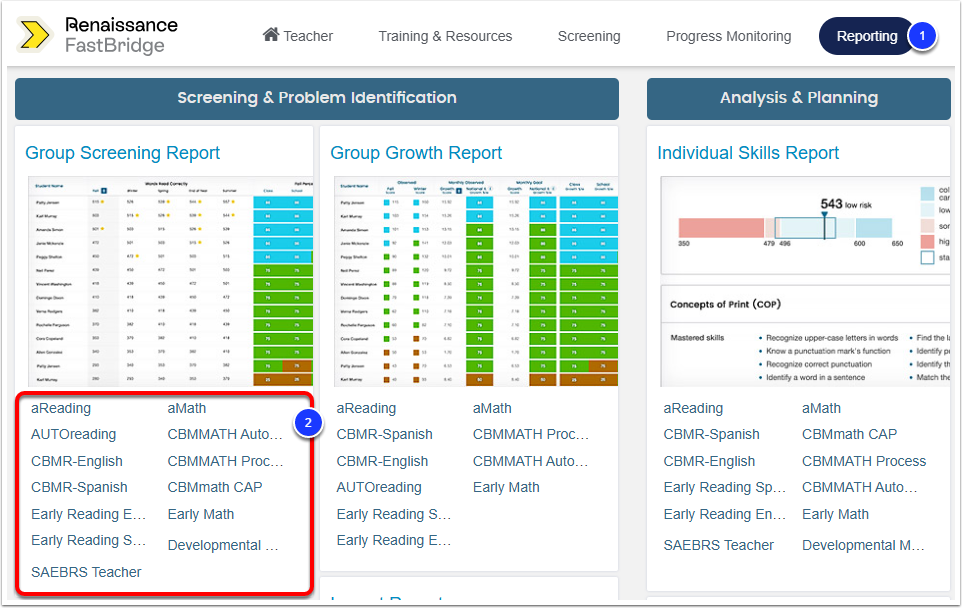
Task: Open Group Growth Report title link
Action: (416, 153)
